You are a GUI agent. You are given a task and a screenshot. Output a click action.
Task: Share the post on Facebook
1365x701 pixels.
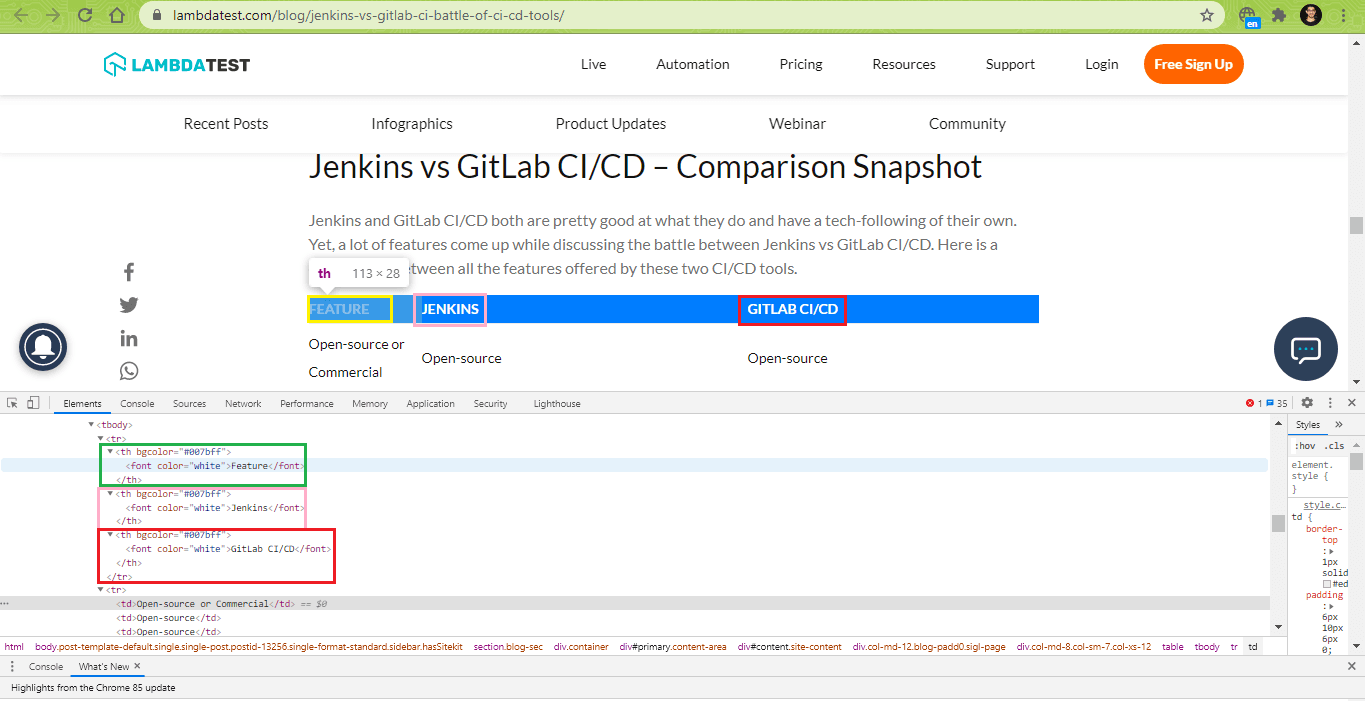(129, 272)
